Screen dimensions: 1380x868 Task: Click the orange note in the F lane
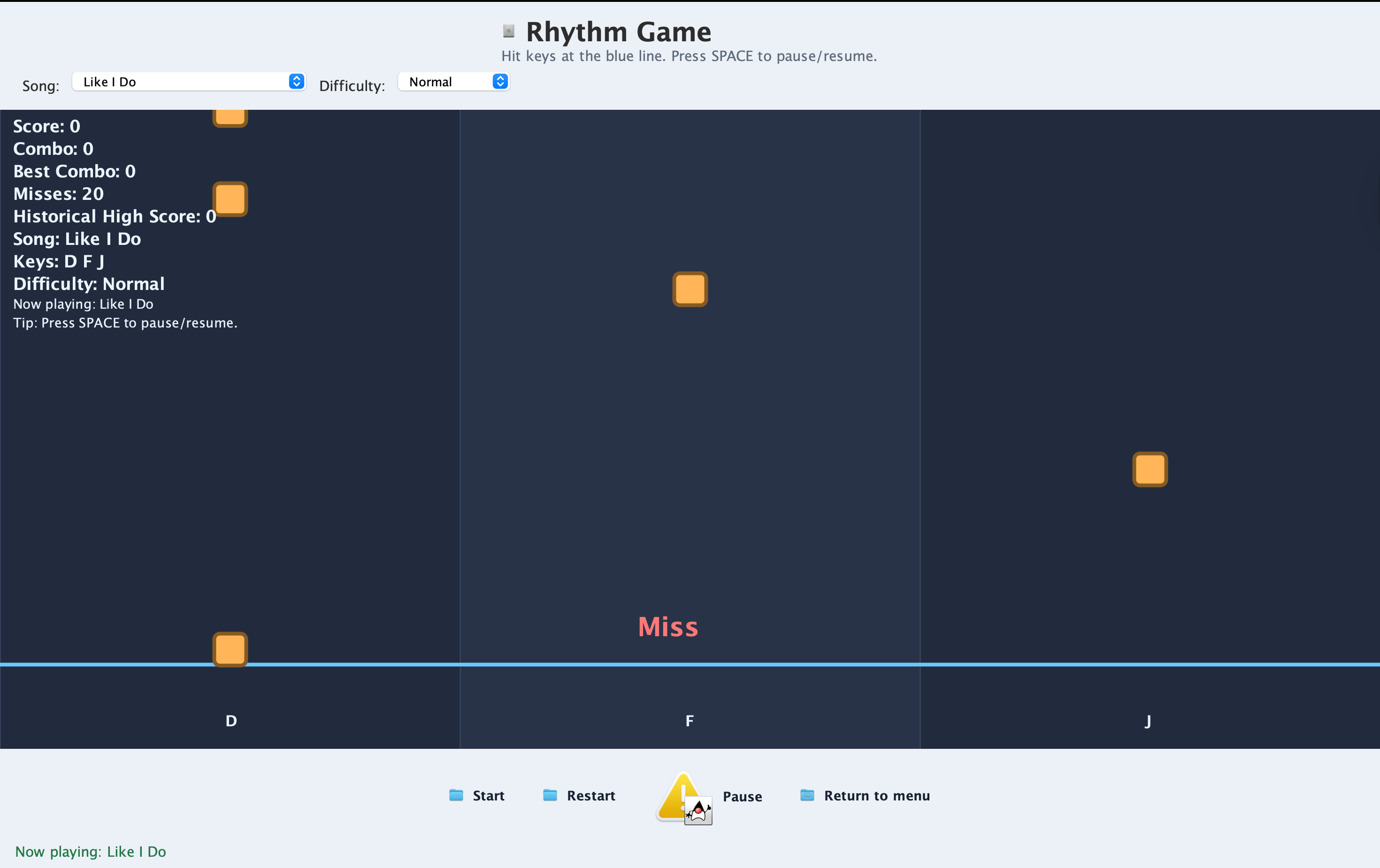[690, 289]
